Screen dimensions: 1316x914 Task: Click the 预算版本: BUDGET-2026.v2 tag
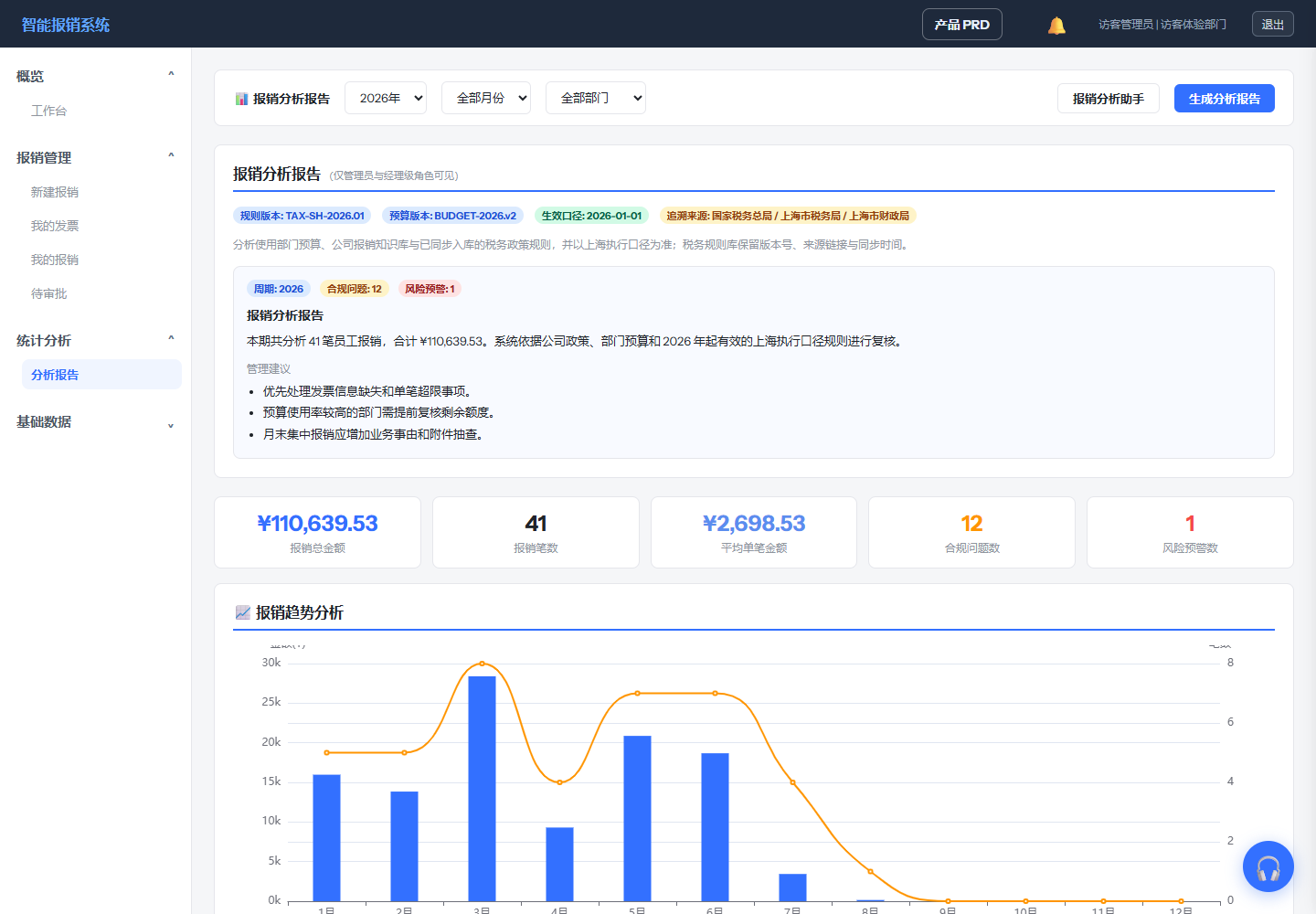point(452,216)
